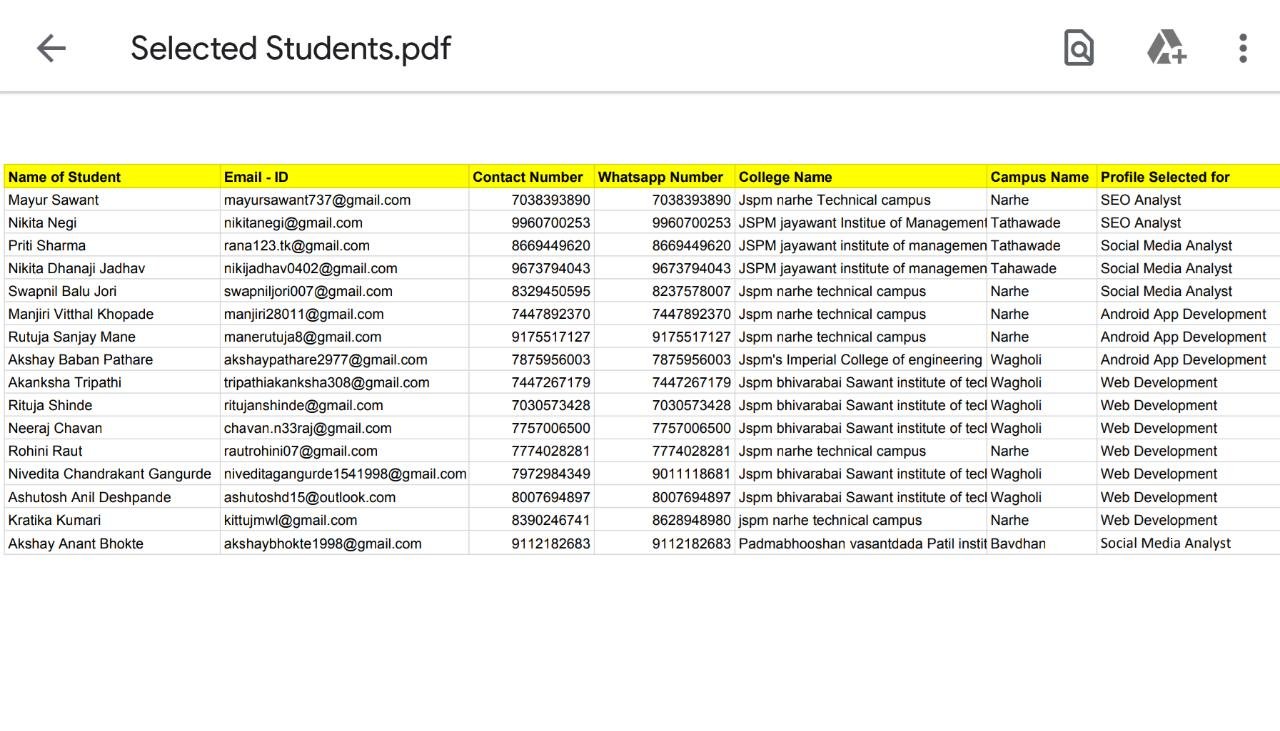Open the find-in-document search icon
Screen dimensions: 1280x731
1079,48
